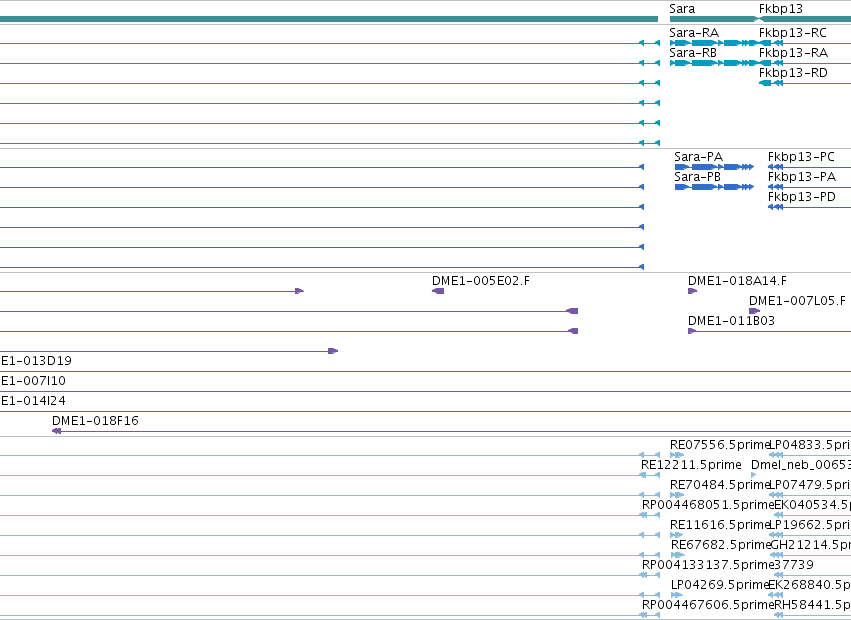Open the RE12211.5prime EST label

[x=691, y=465]
